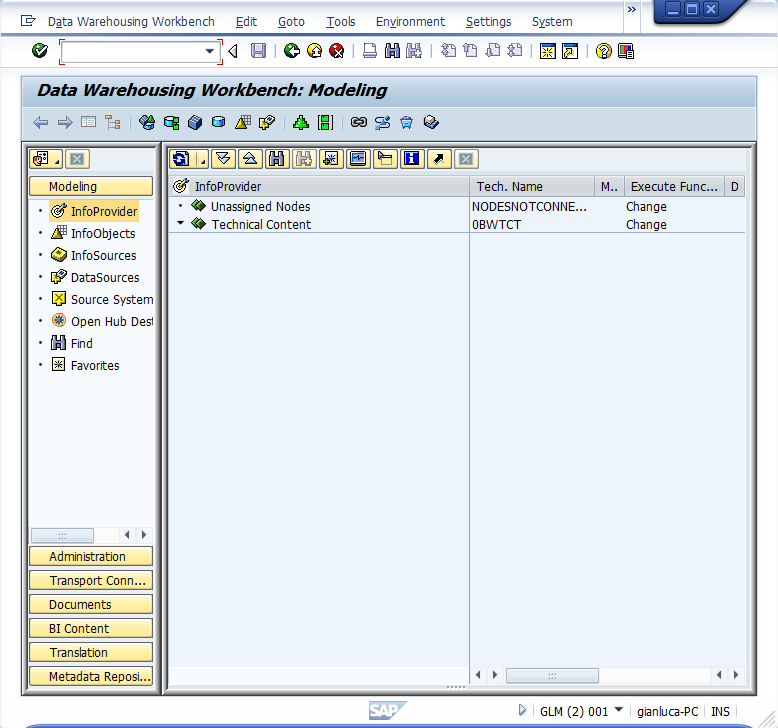Collapse all nodes with the double-up-arrow icon

(x=250, y=159)
